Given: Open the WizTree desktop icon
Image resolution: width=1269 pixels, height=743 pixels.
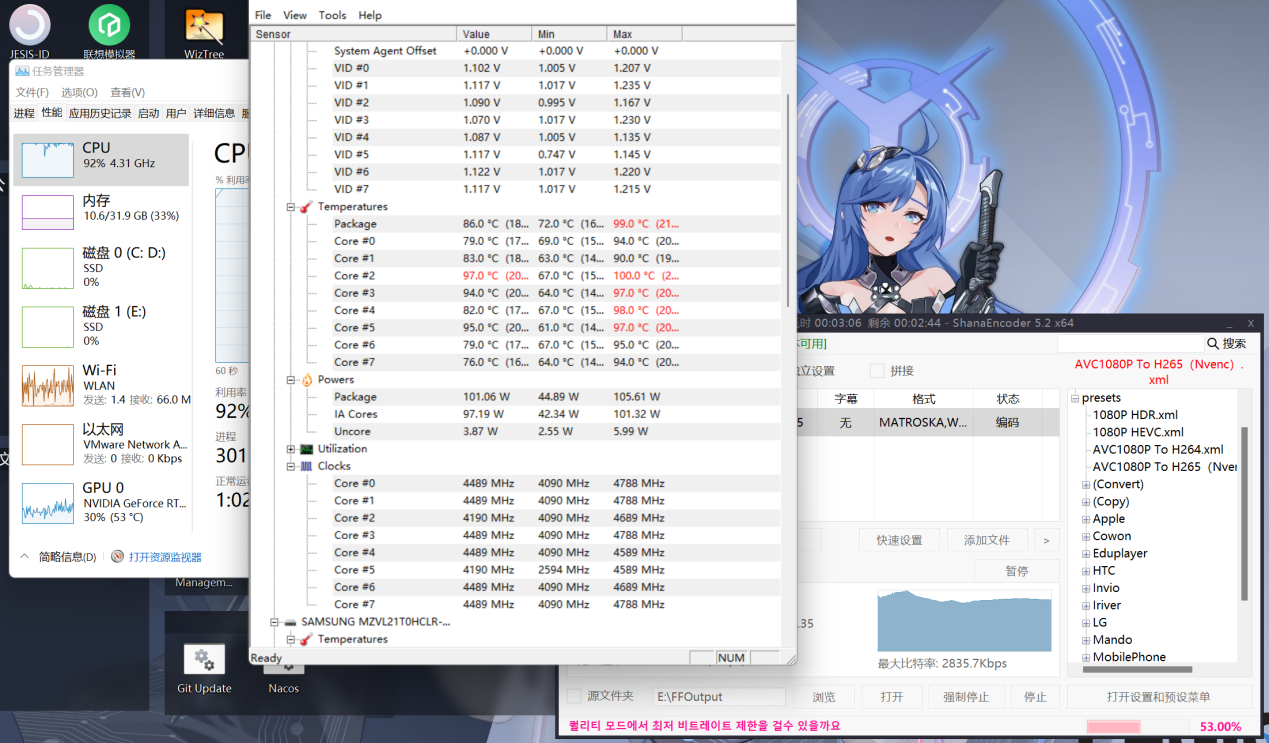Looking at the screenshot, I should (204, 33).
